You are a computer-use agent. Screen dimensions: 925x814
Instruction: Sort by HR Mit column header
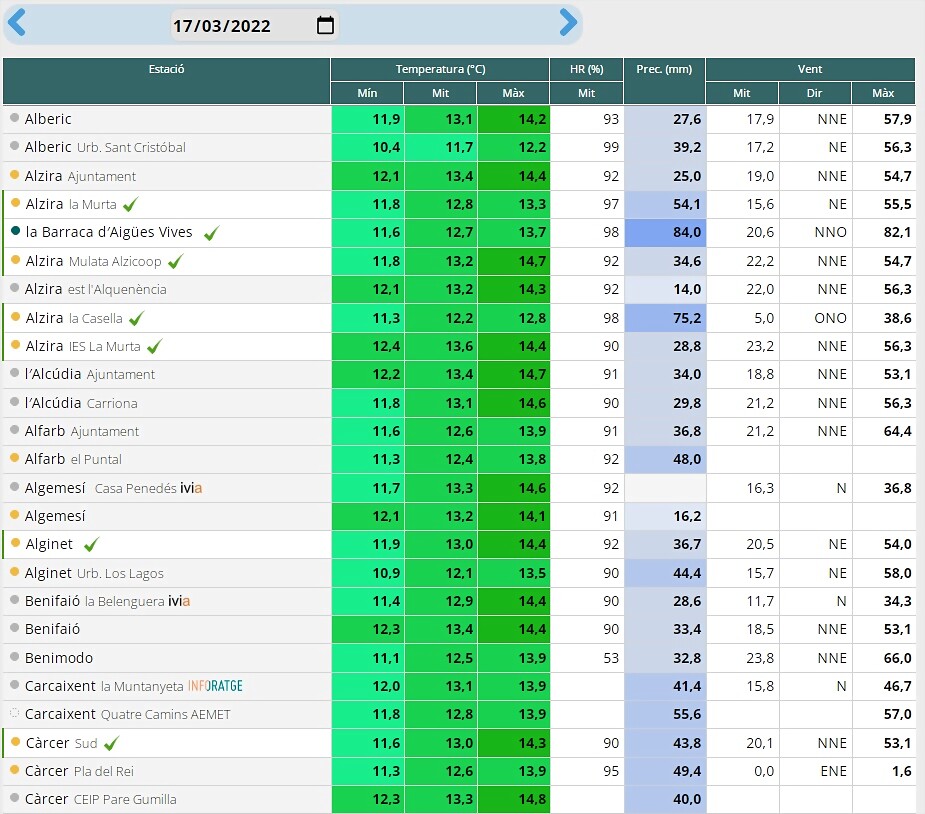(x=586, y=93)
